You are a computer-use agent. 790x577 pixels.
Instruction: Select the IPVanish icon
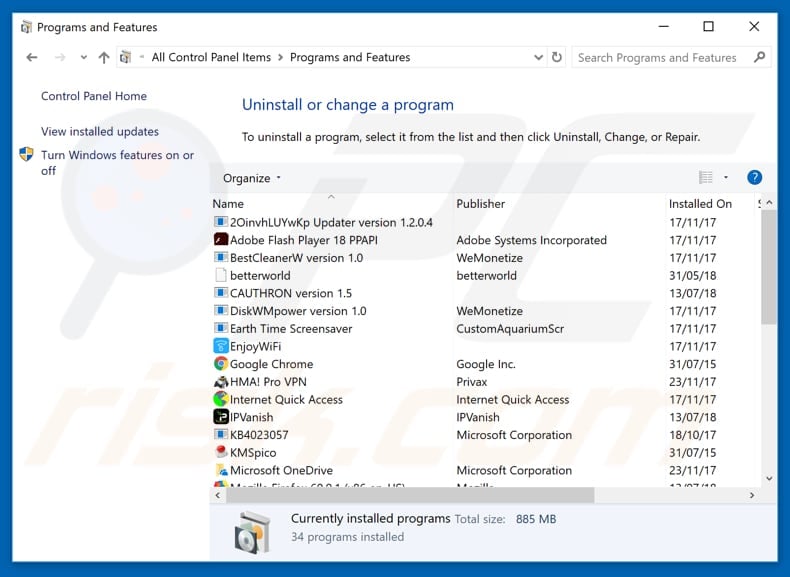[221, 417]
